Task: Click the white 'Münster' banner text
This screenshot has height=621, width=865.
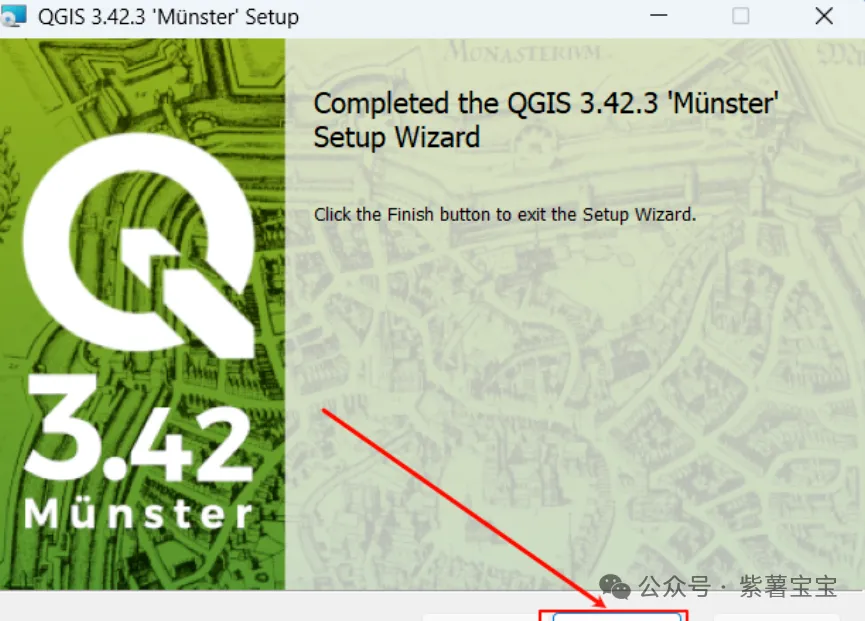Action: (x=138, y=512)
